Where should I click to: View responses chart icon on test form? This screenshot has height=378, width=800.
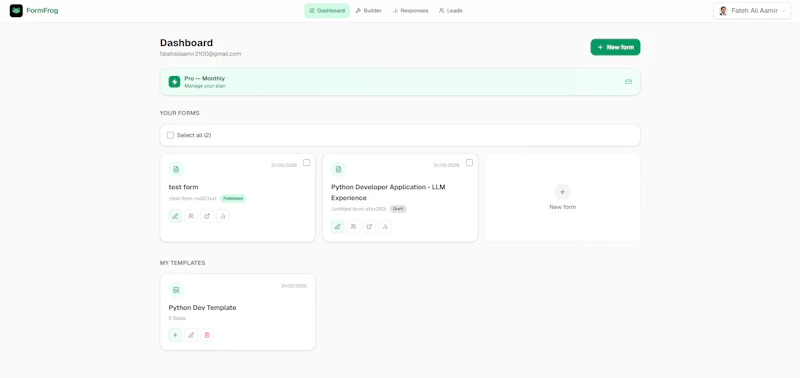point(222,216)
